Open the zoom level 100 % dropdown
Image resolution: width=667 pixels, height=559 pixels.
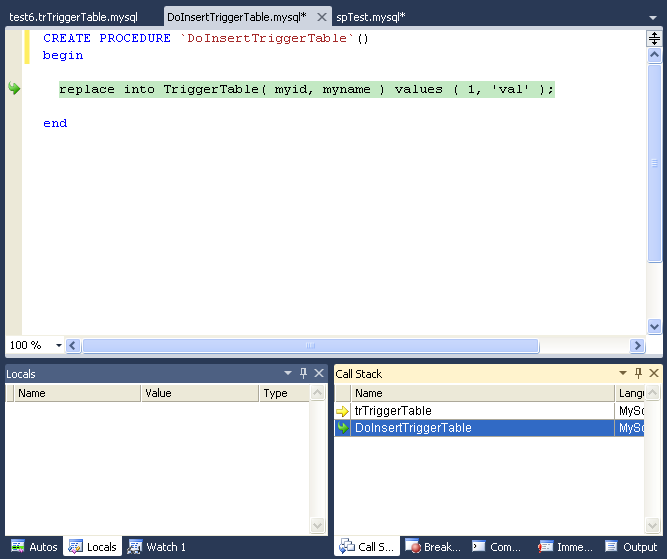point(59,346)
